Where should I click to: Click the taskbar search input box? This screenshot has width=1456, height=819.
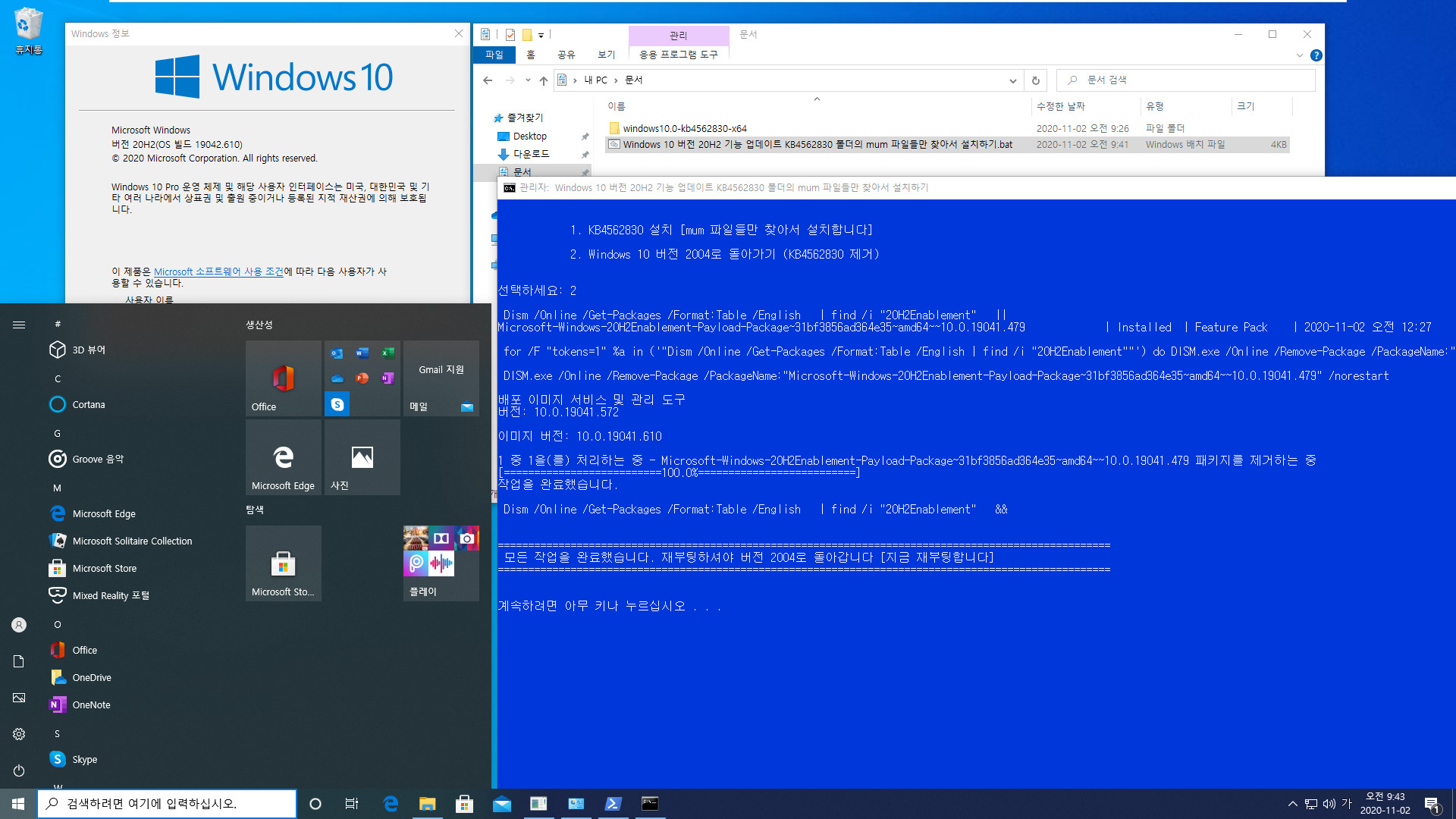coord(167,804)
